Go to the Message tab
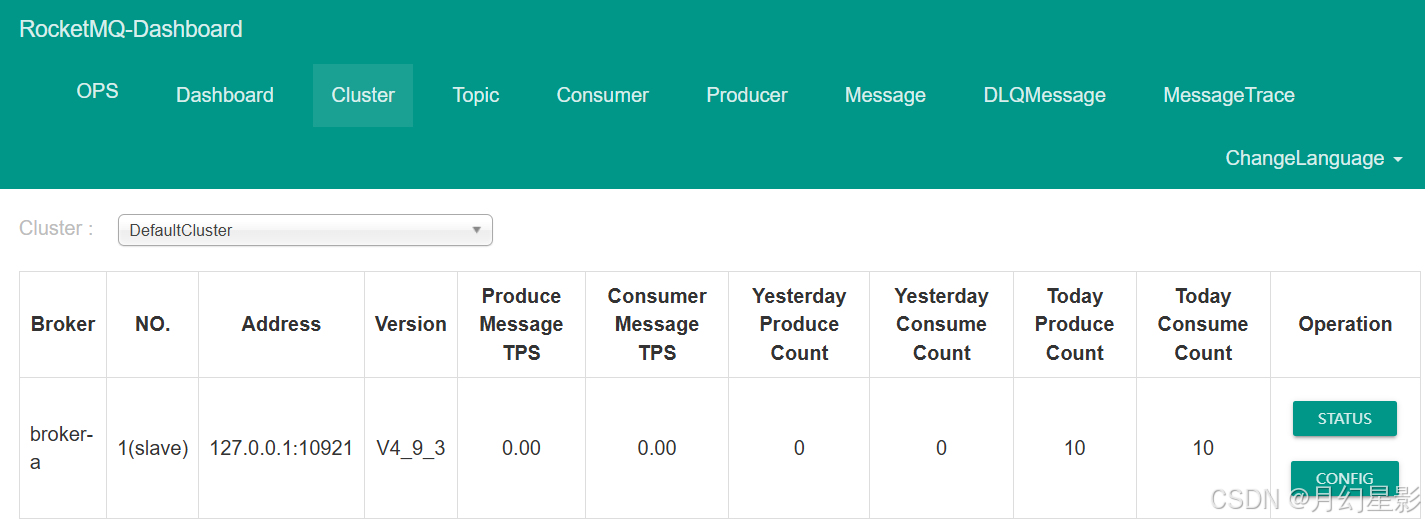1425x525 pixels. (885, 95)
